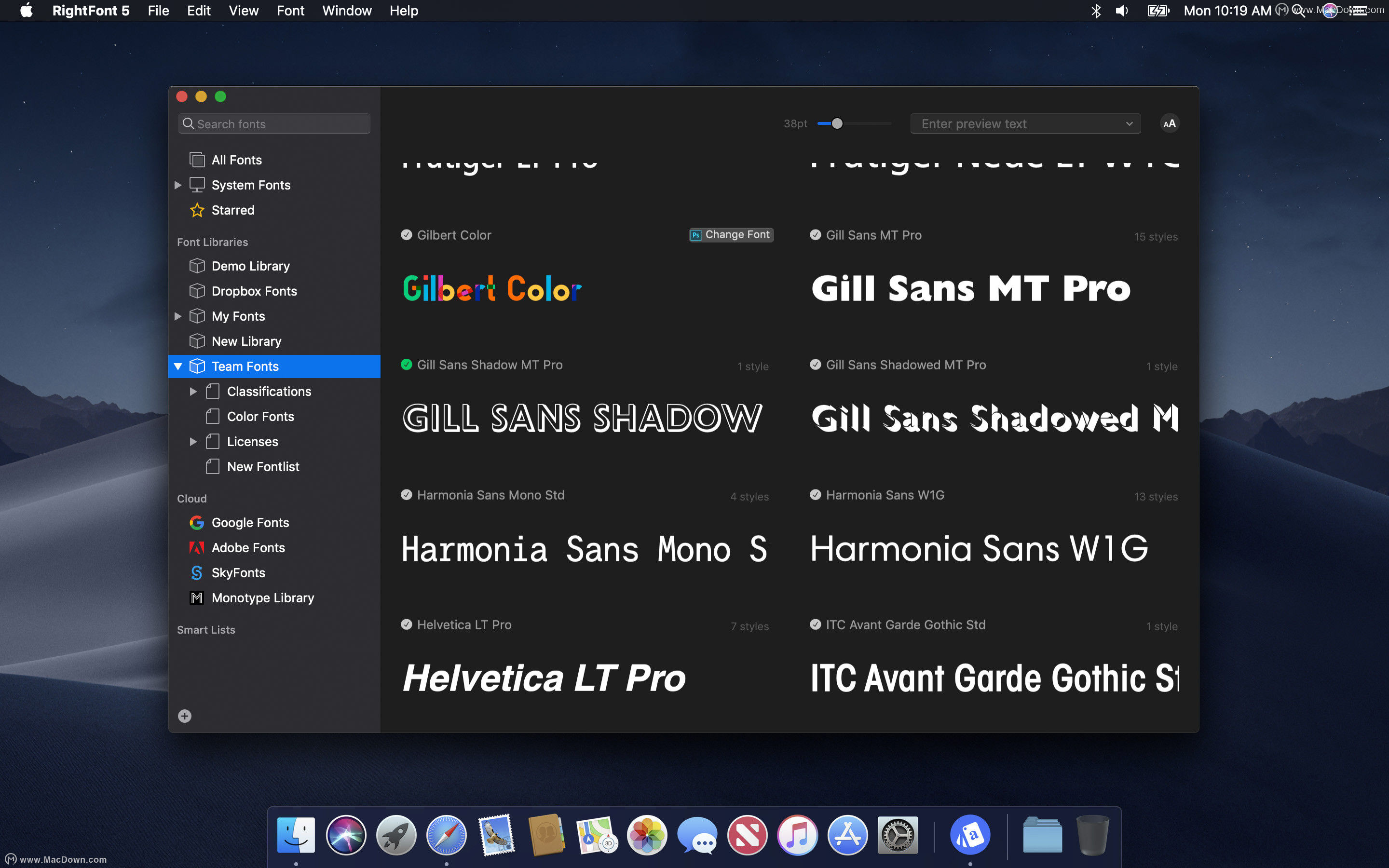Viewport: 1389px width, 868px height.
Task: Click the "15 styles" label for Gill Sans MT Pro
Action: tap(1156, 236)
